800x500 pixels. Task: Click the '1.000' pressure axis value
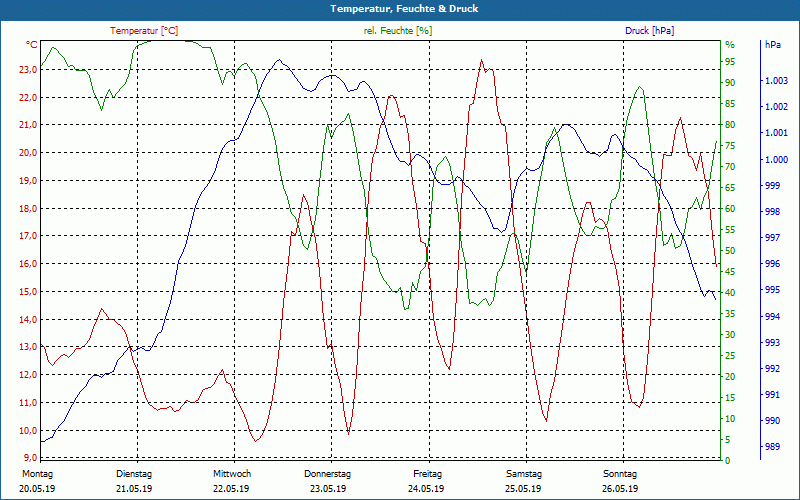point(777,159)
